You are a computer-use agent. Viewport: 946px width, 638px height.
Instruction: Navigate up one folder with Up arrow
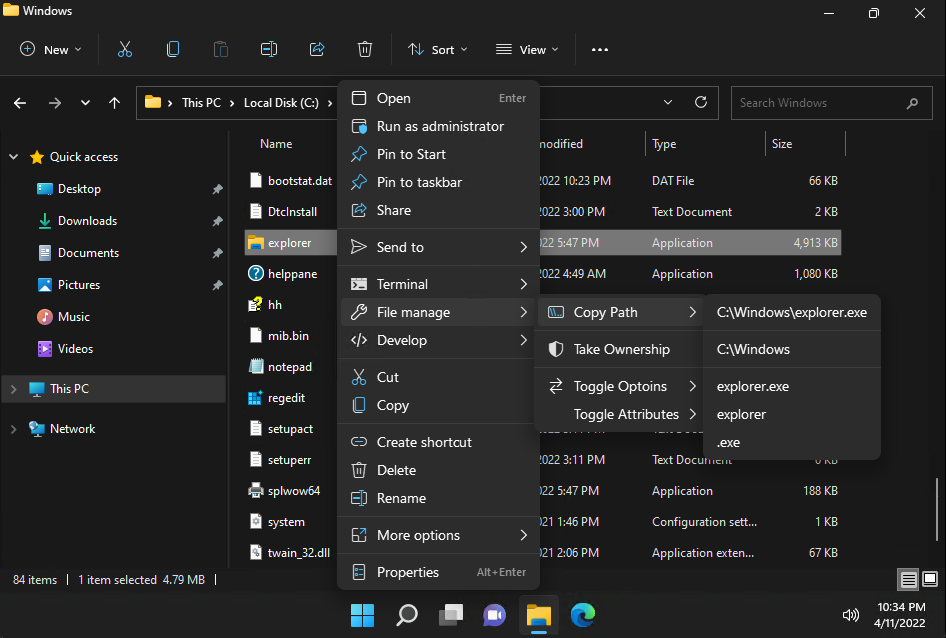click(114, 102)
